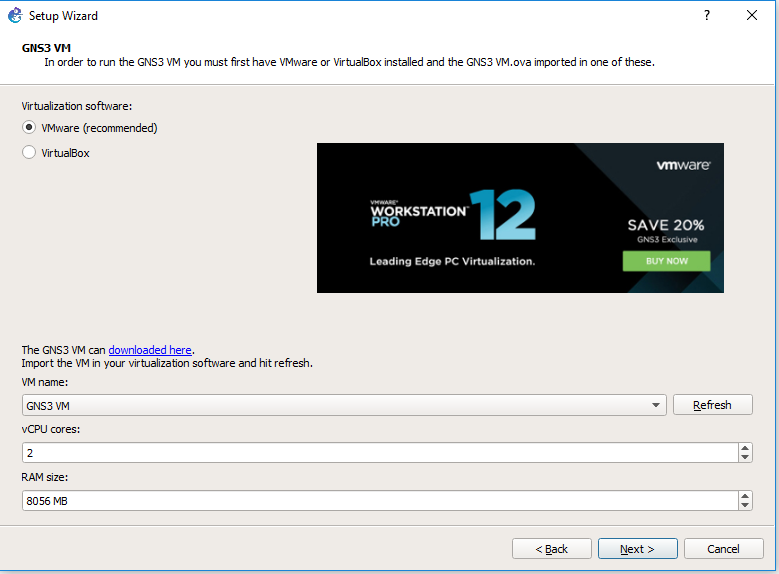The height and width of the screenshot is (574, 779).
Task: Increase vCPU cores with the up arrow
Action: pyautogui.click(x=745, y=448)
